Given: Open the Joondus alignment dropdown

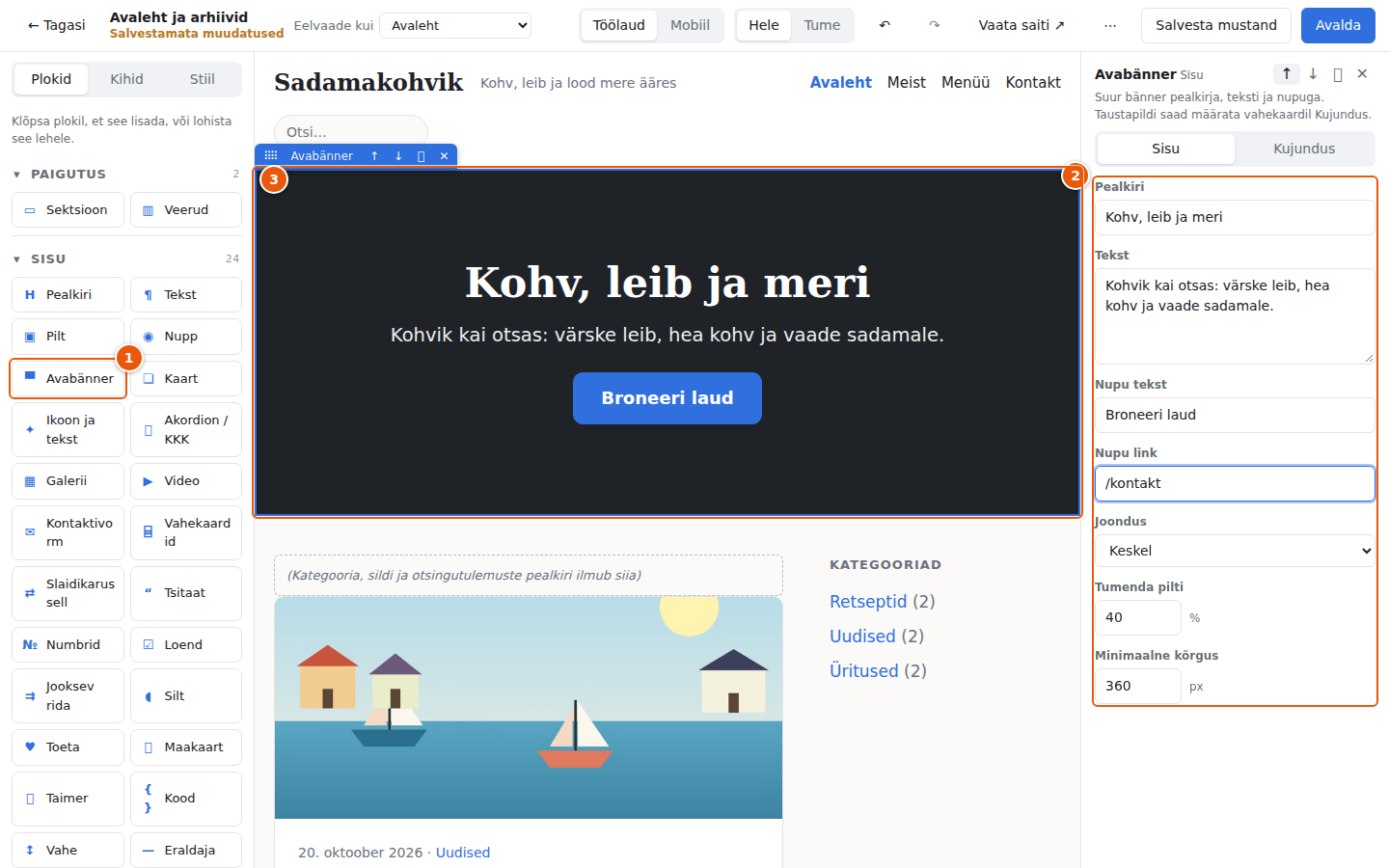Looking at the screenshot, I should click(x=1235, y=551).
